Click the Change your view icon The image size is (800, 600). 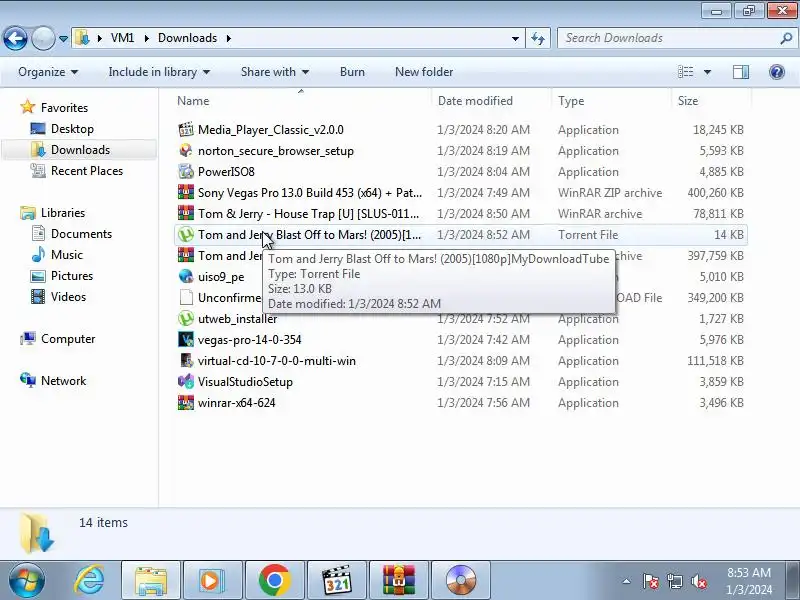(685, 72)
